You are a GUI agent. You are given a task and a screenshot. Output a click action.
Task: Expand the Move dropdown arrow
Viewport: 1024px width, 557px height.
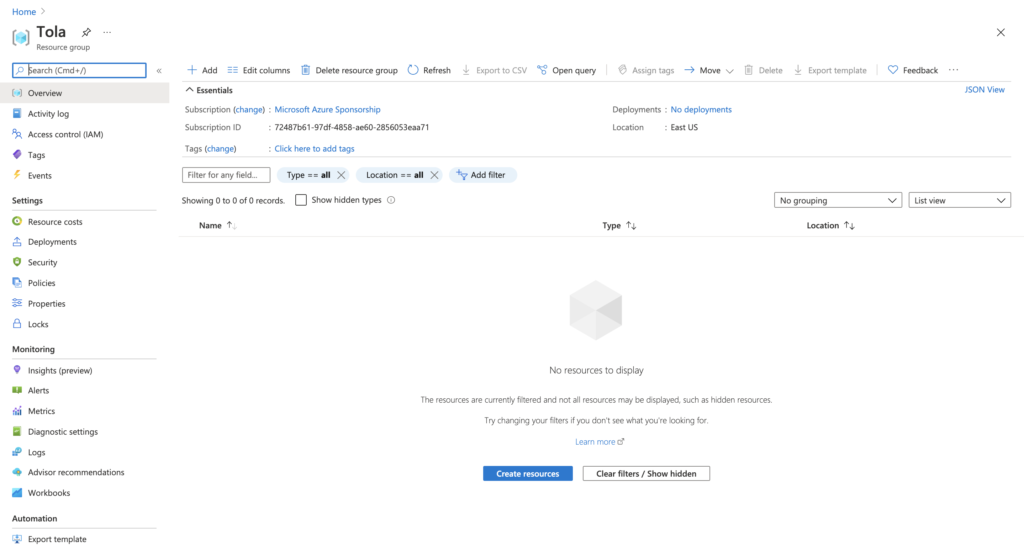(x=729, y=71)
